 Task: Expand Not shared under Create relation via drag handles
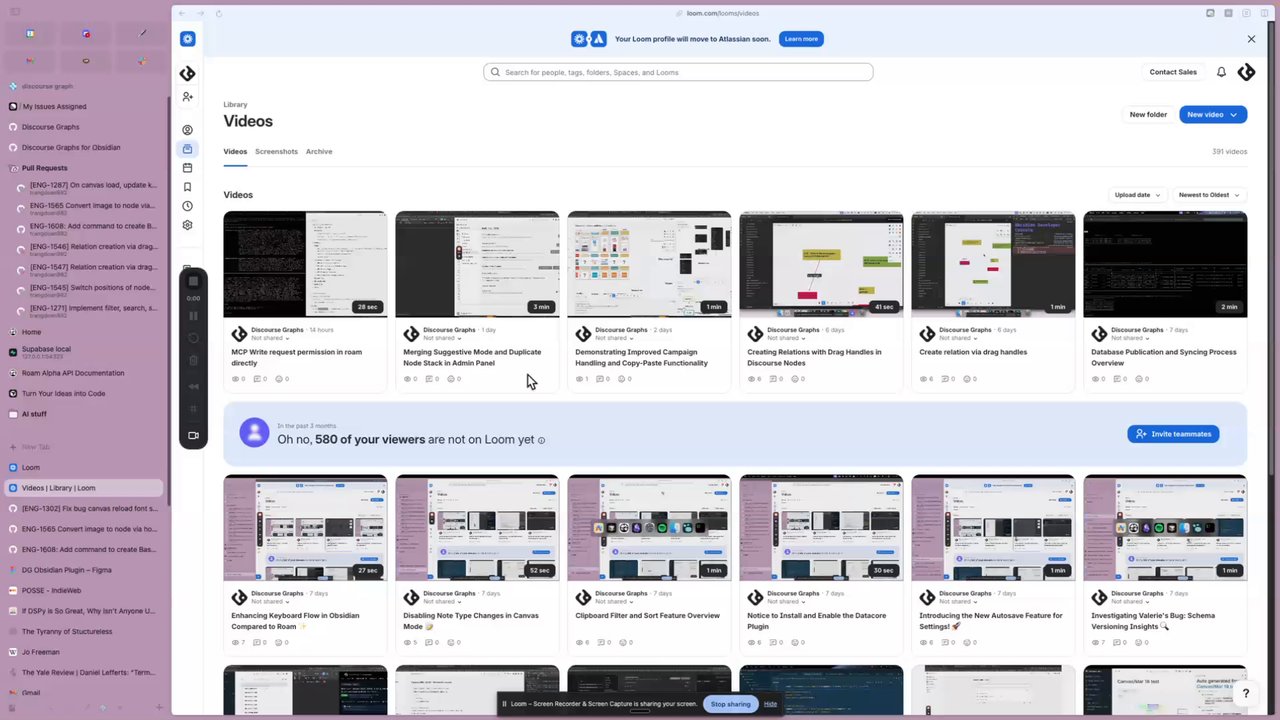coord(957,338)
